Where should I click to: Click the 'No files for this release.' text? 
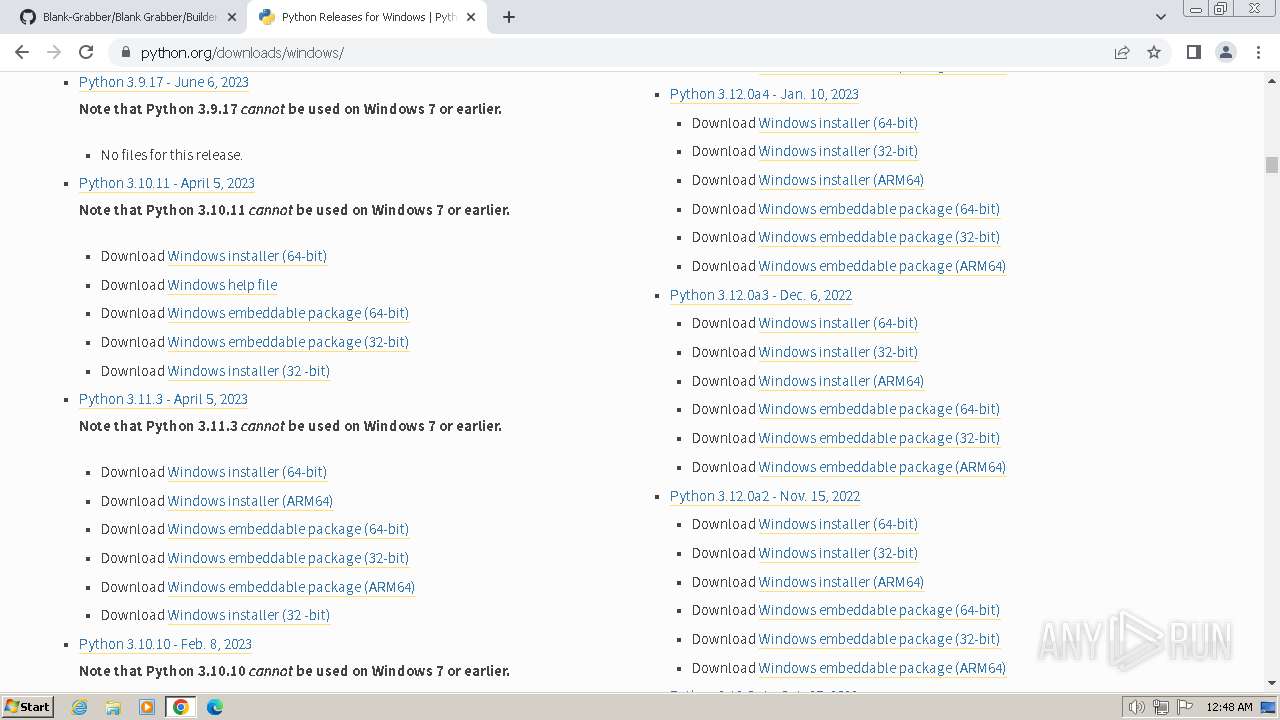172,155
